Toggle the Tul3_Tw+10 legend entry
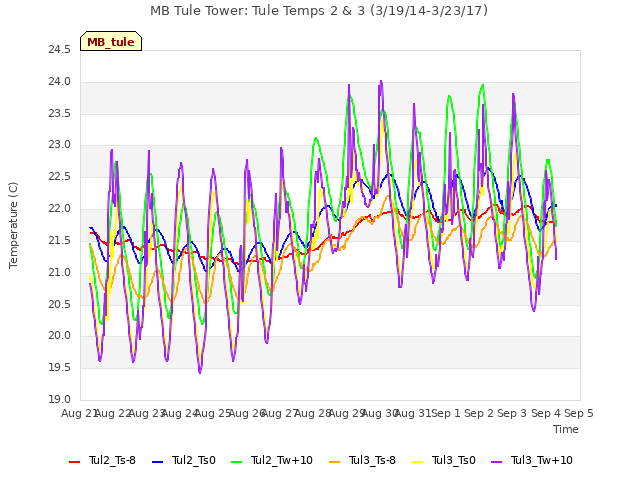 point(532,460)
